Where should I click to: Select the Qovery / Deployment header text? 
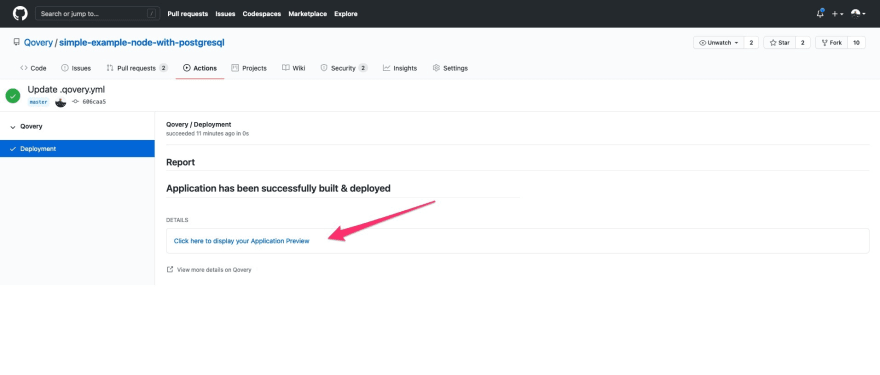[199, 125]
